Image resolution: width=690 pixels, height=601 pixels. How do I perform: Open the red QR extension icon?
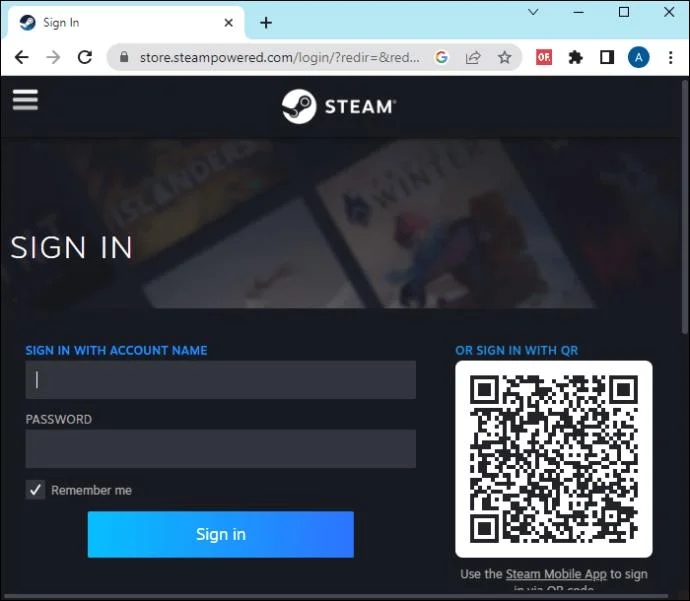tap(544, 57)
